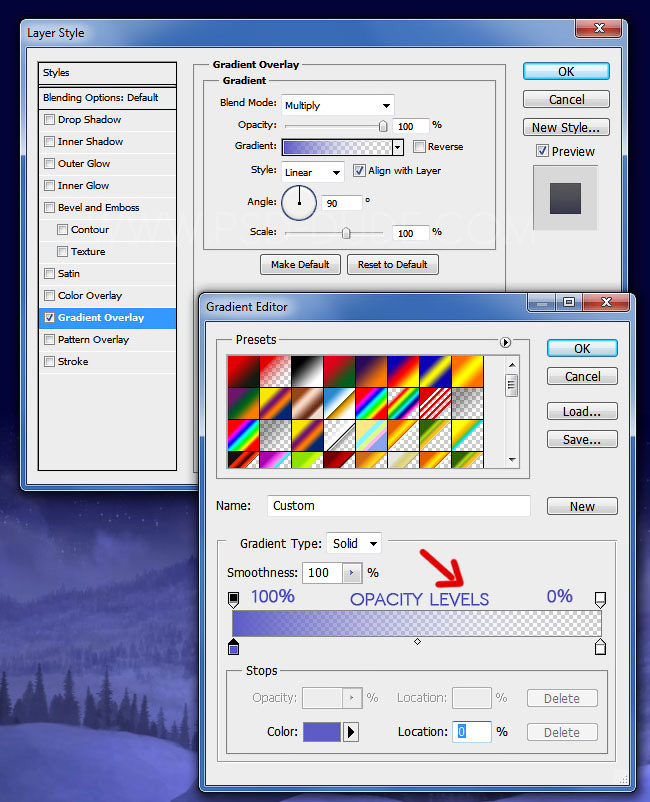650x802 pixels.
Task: Click Cancel in the Gradient Editor
Action: click(582, 376)
